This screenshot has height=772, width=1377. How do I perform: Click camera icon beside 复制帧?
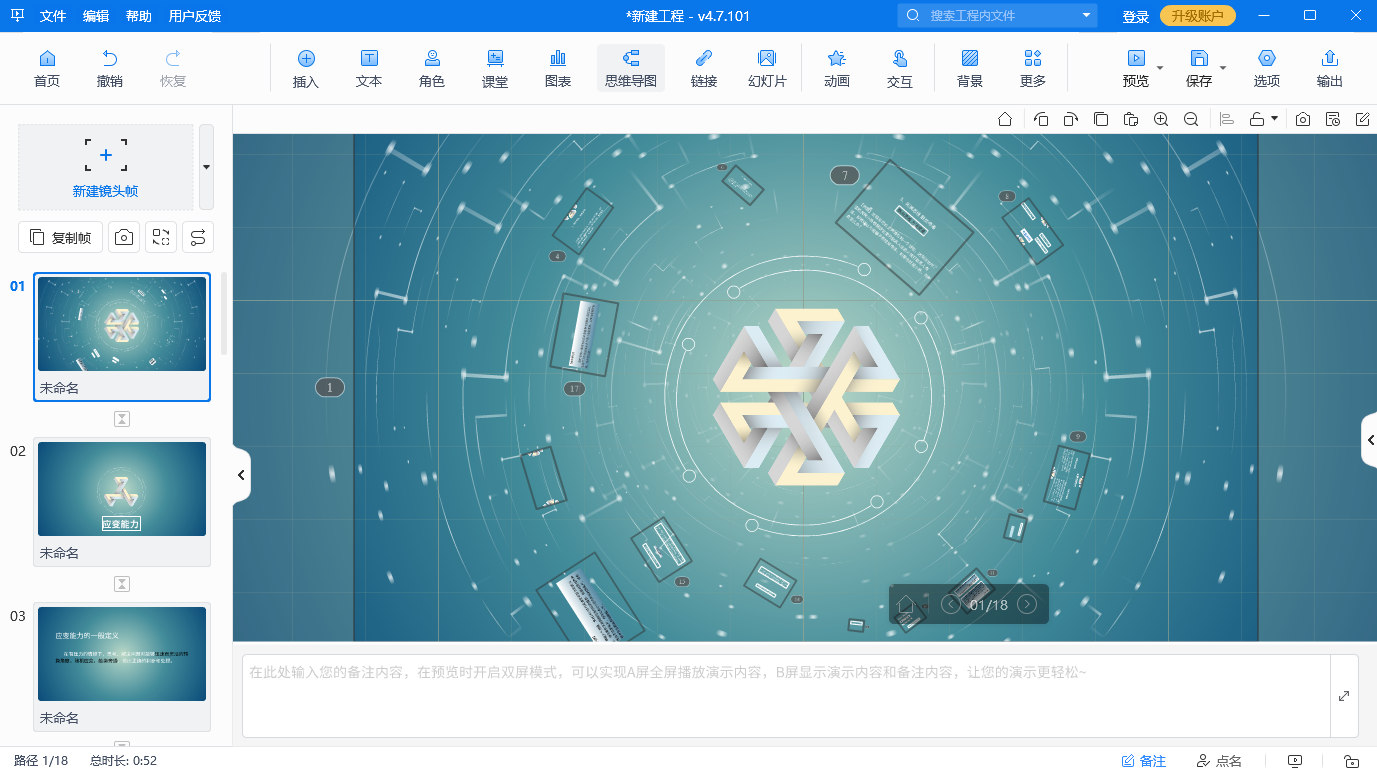(x=124, y=237)
